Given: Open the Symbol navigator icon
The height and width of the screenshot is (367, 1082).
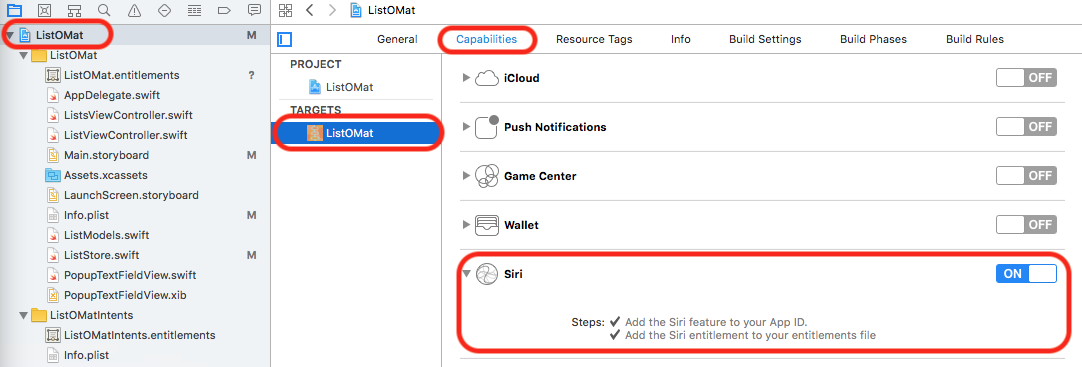Looking at the screenshot, I should click(74, 10).
